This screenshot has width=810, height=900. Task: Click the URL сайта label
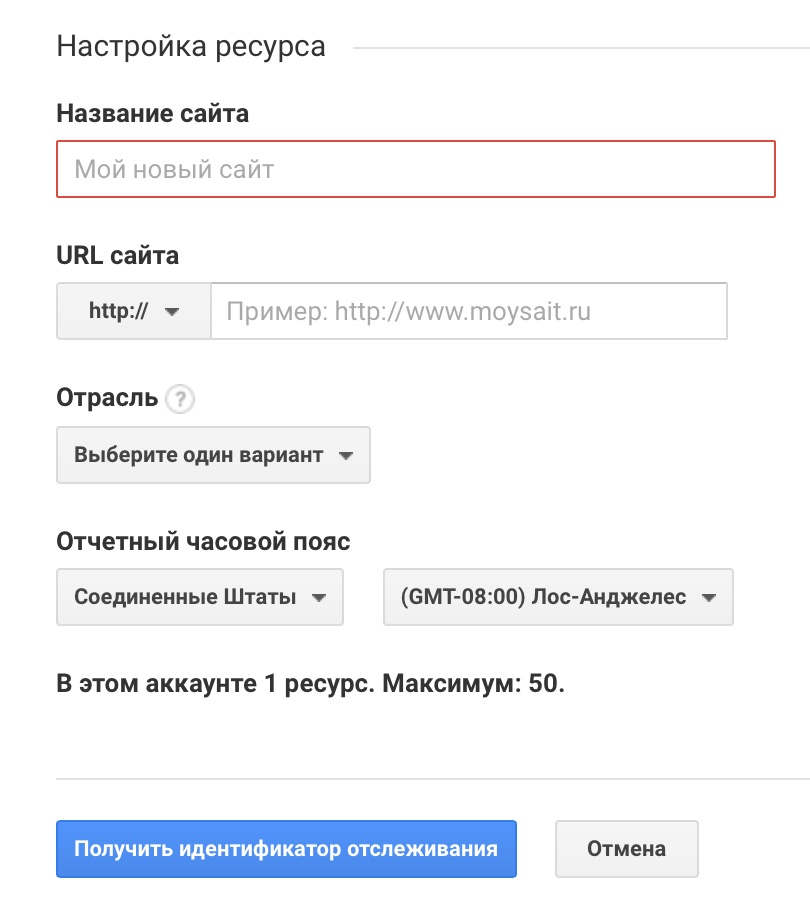pyautogui.click(x=117, y=255)
